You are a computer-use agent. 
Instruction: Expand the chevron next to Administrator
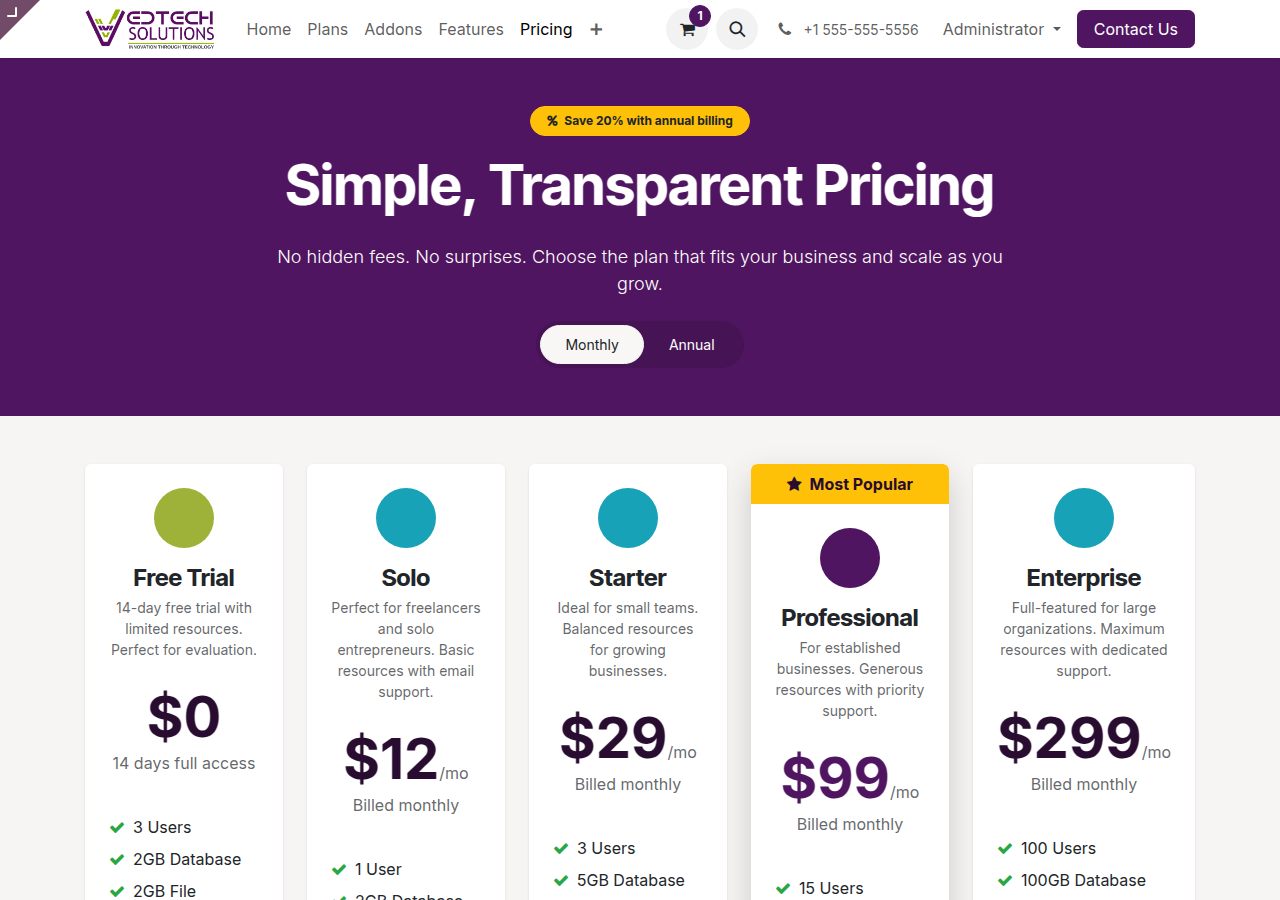coord(1057,31)
